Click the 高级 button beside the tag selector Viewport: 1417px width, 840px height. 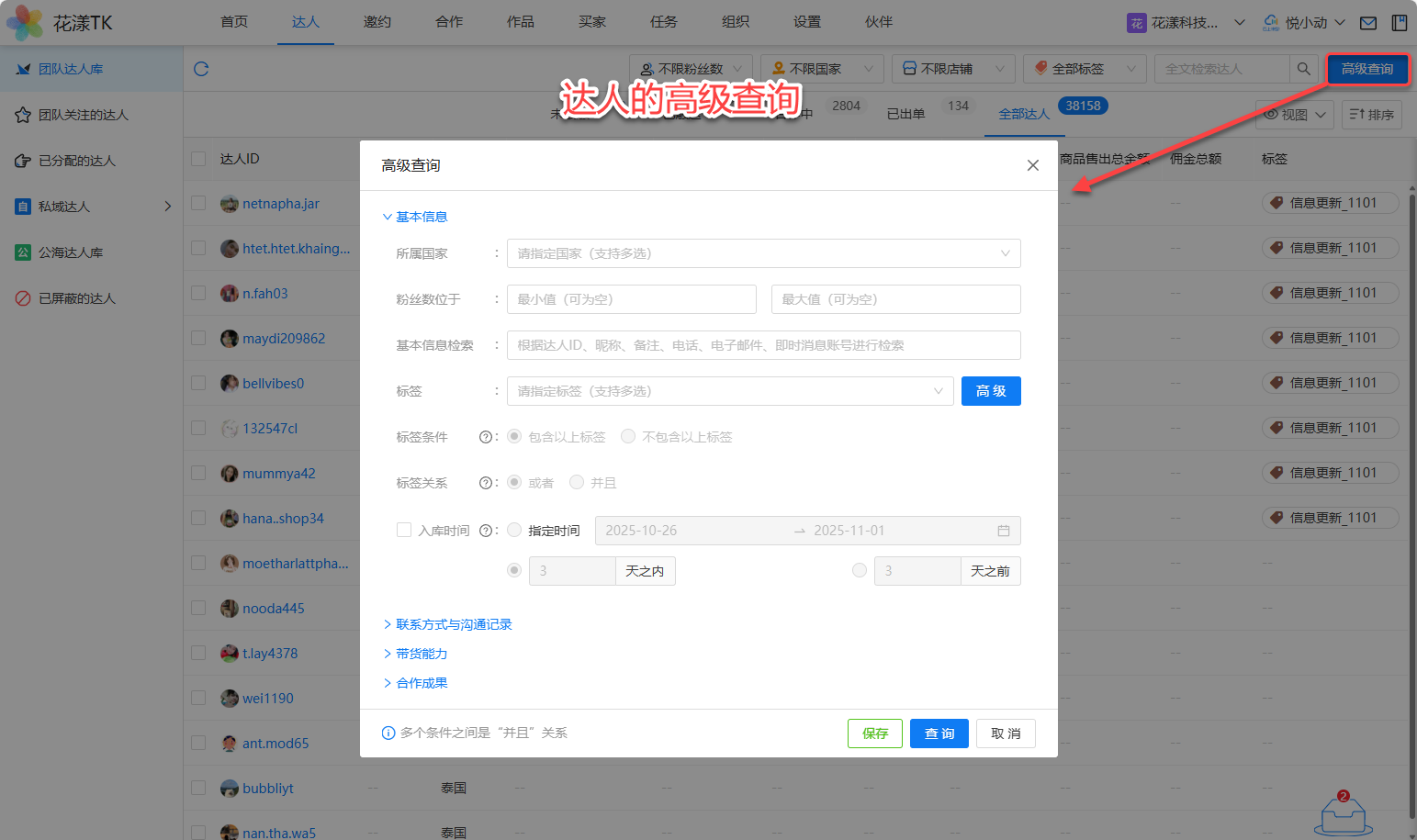tap(990, 391)
